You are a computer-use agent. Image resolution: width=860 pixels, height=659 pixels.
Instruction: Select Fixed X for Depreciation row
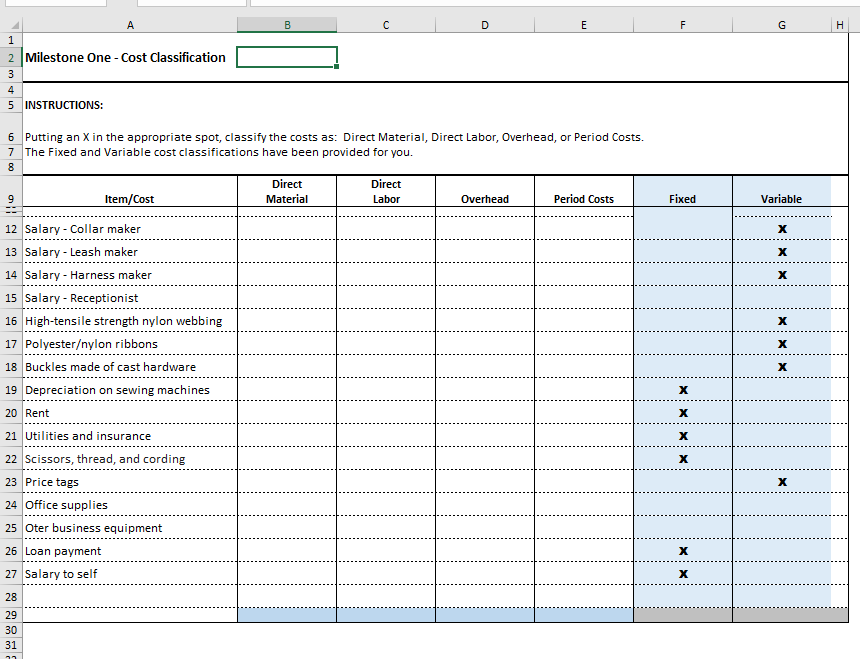pyautogui.click(x=683, y=390)
